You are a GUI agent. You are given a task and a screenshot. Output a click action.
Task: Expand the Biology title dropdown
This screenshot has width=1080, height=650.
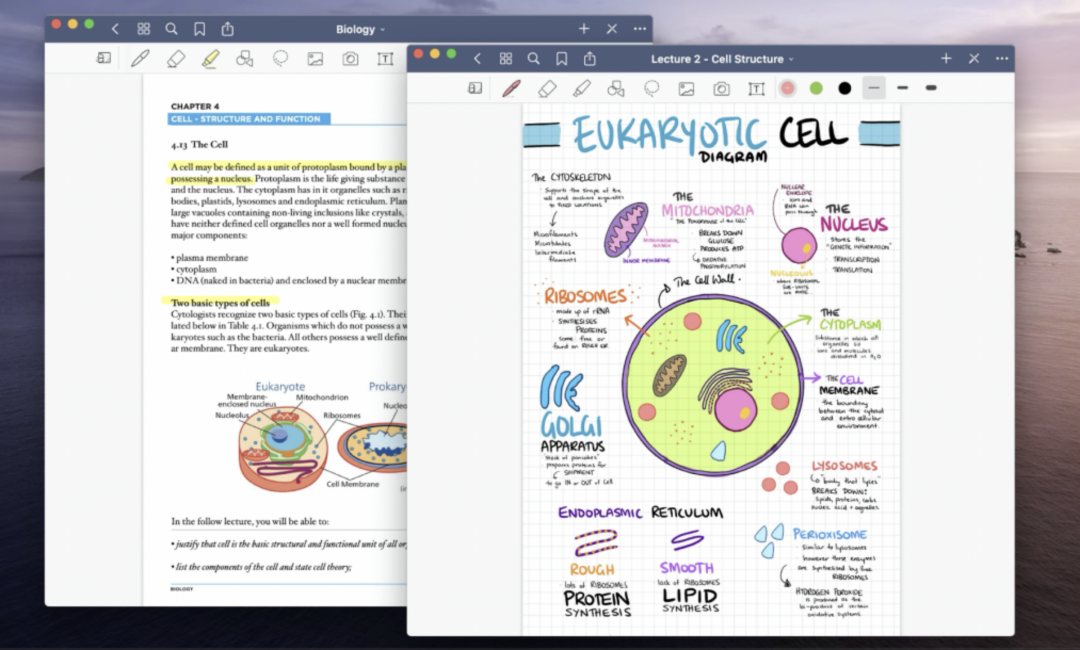(x=360, y=29)
